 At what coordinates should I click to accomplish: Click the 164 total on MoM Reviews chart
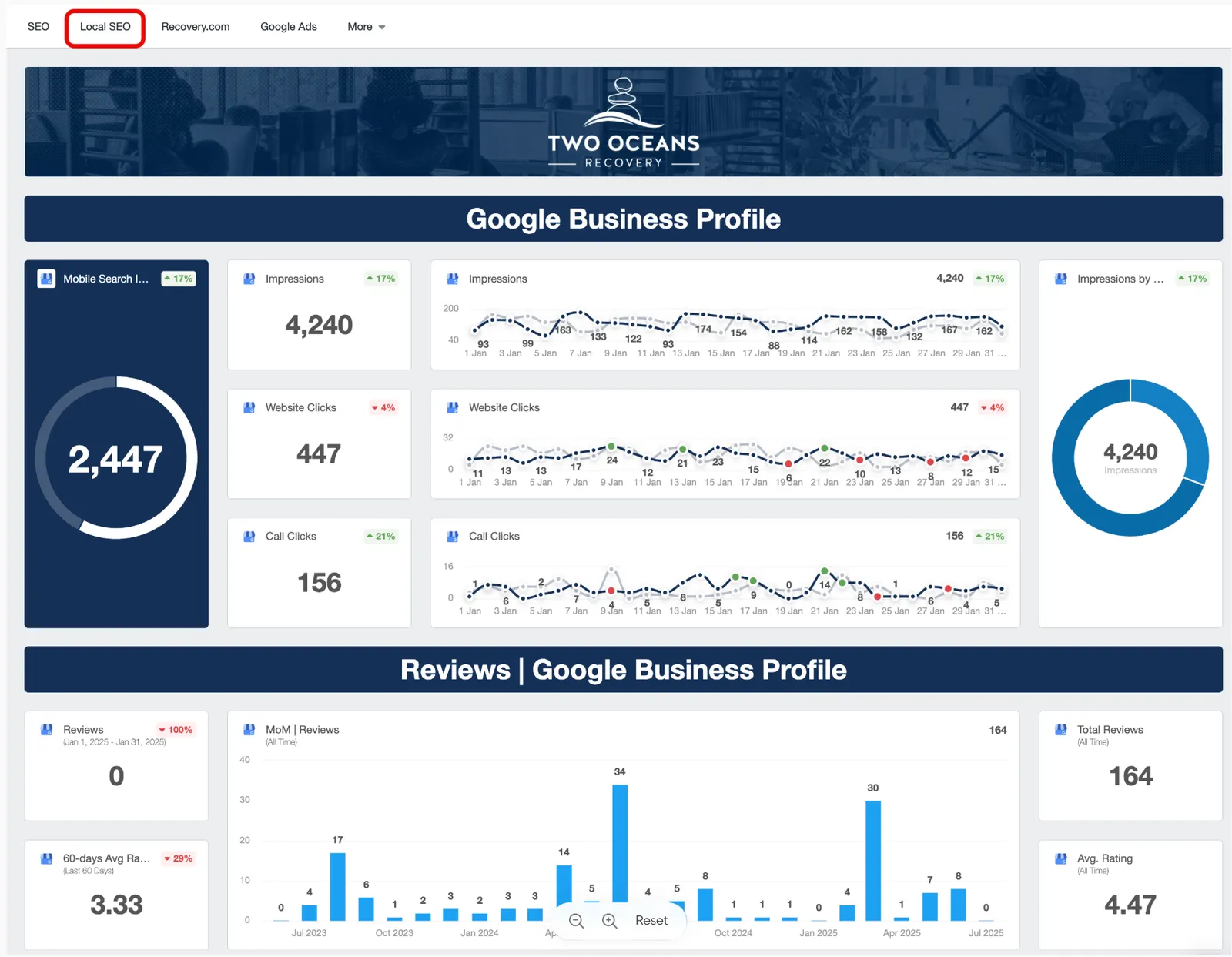(x=997, y=730)
